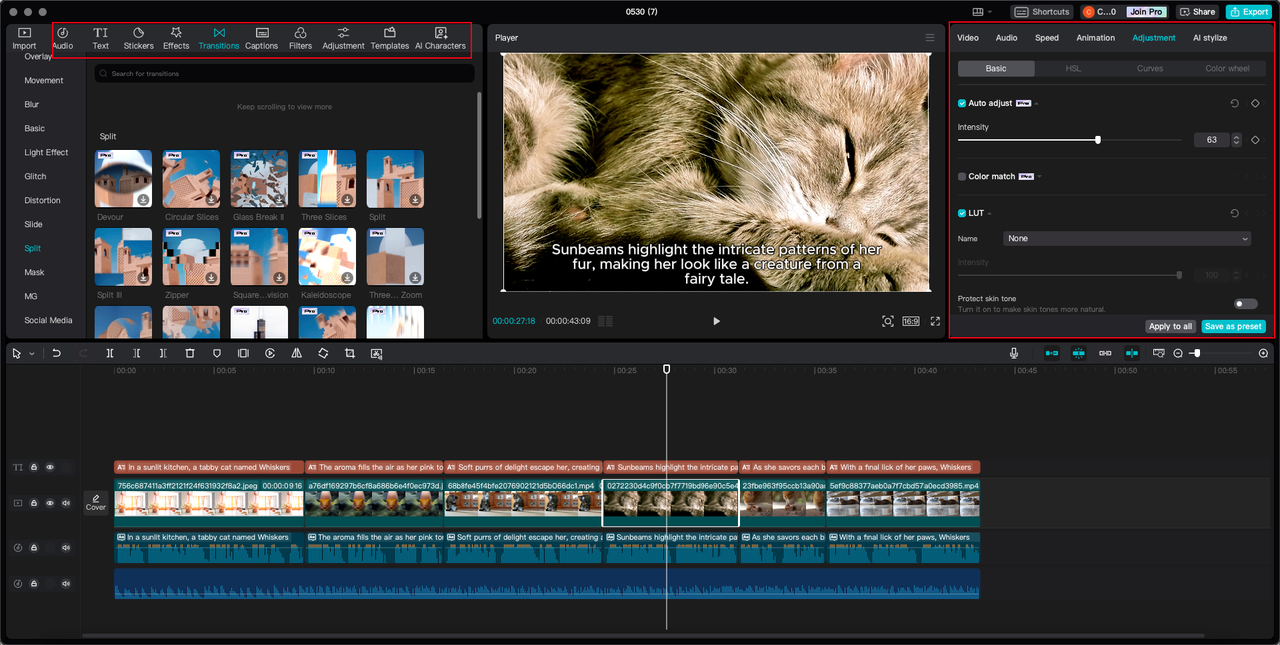Click the Export button

point(1248,12)
